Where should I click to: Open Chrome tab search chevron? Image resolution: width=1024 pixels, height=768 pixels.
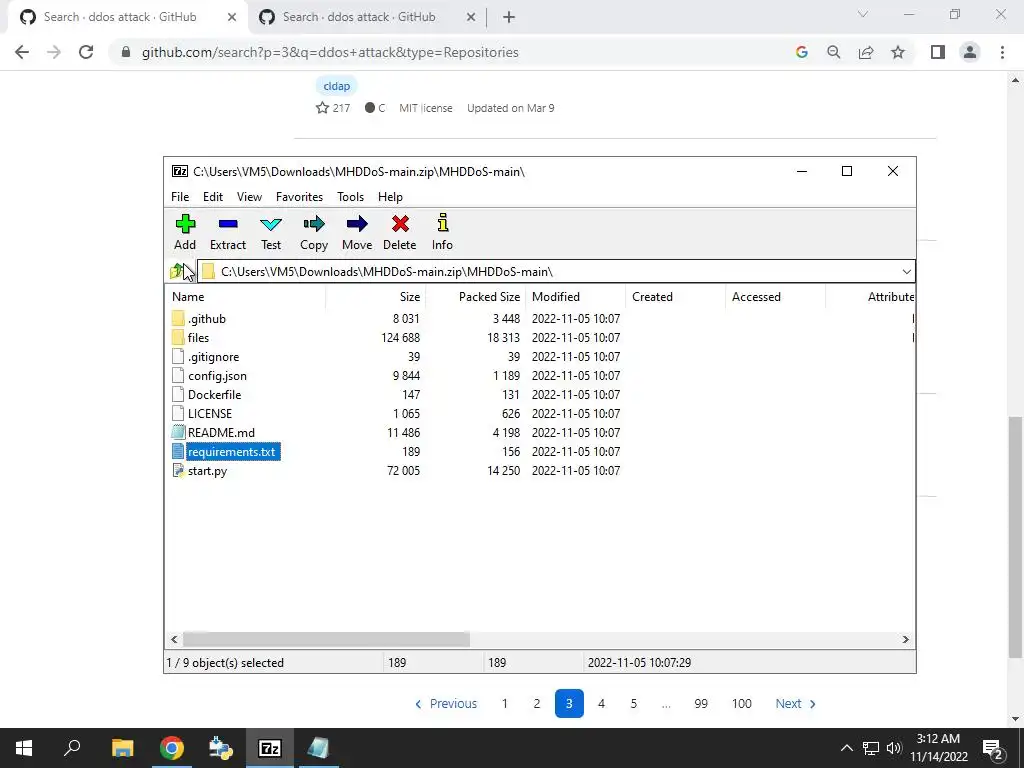coord(863,14)
